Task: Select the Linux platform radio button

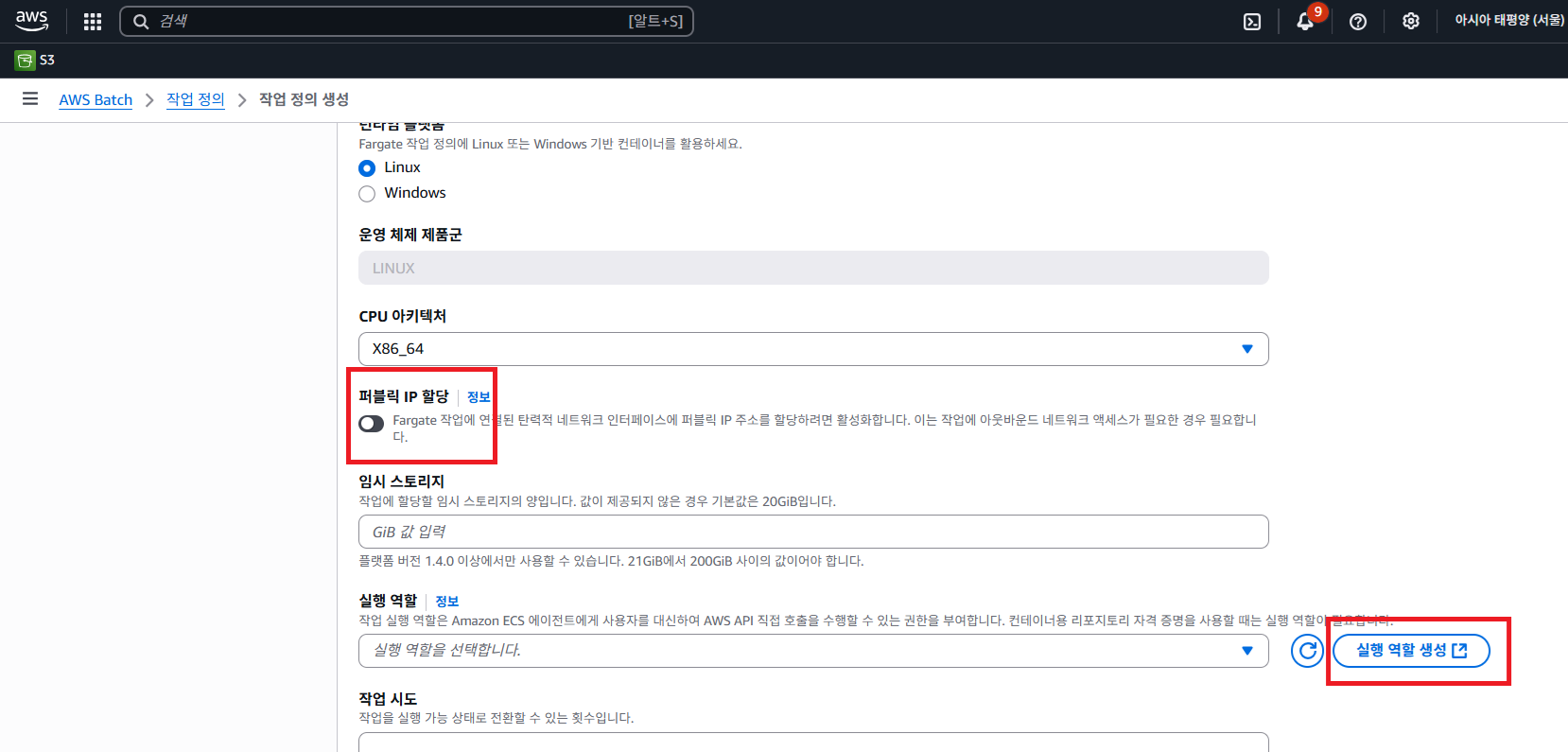Action: (x=367, y=168)
